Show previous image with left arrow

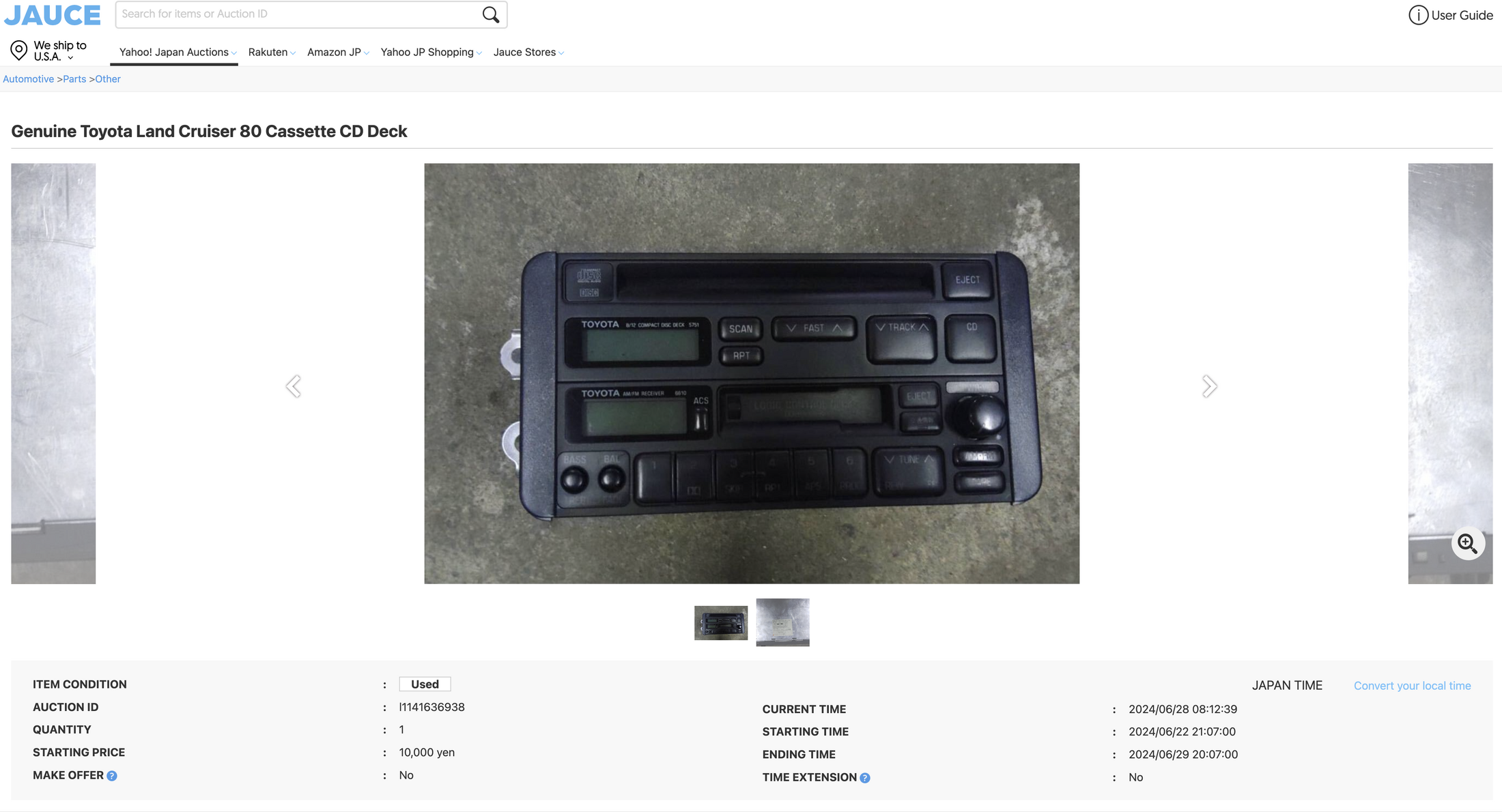(294, 386)
